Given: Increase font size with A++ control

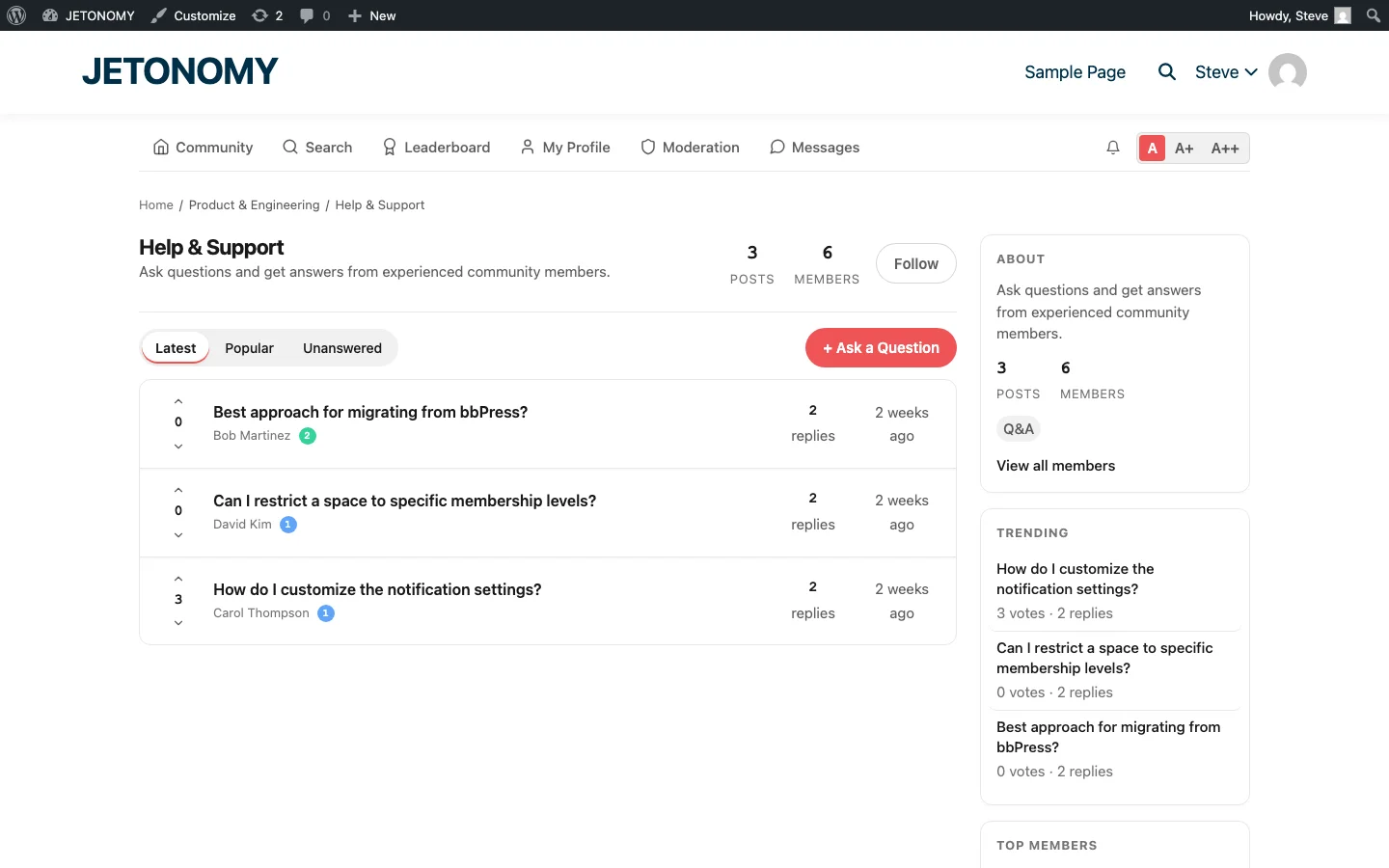Looking at the screenshot, I should 1225,148.
